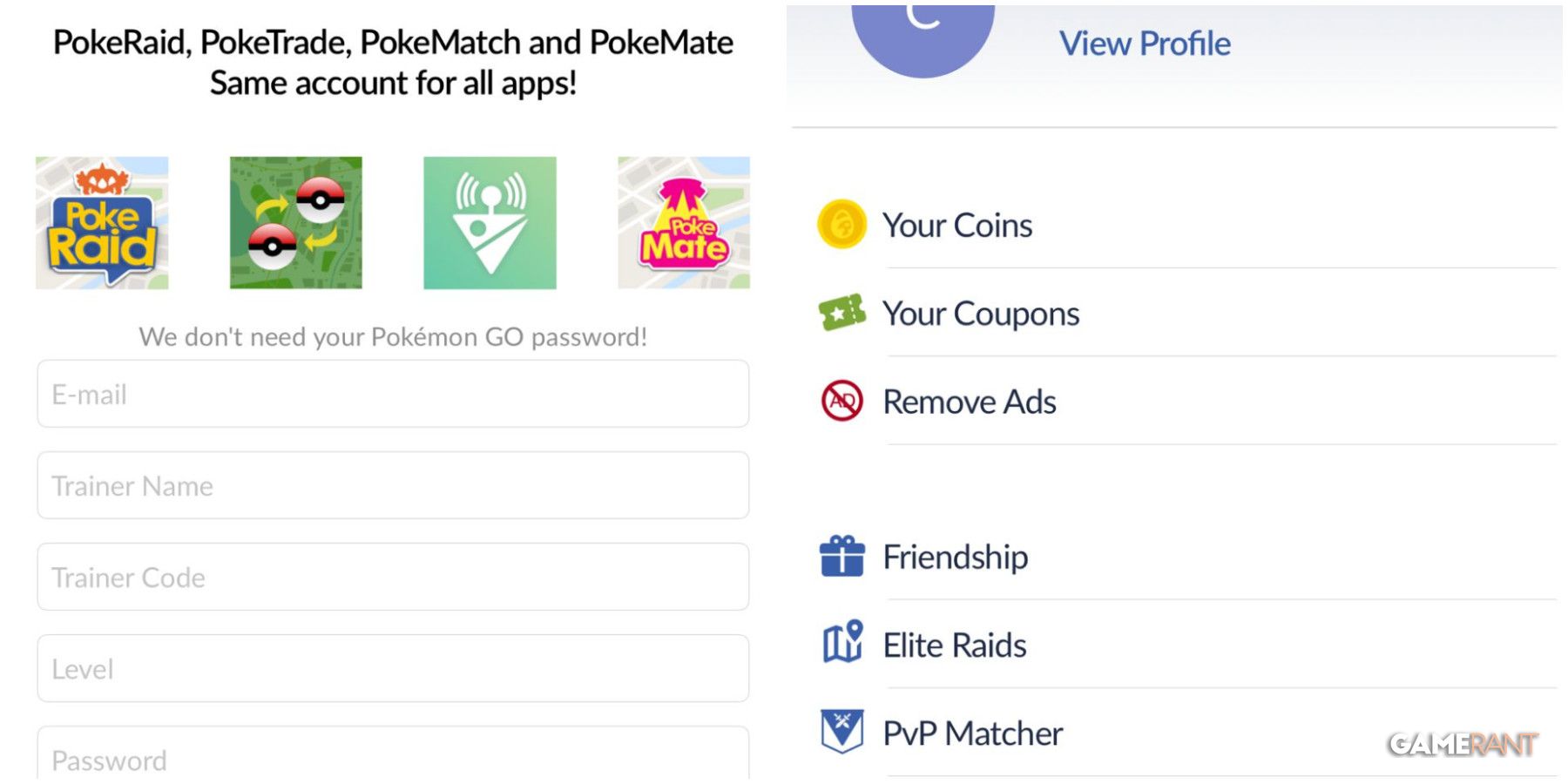
Task: Select Your Coins from the menu
Action: tap(958, 225)
